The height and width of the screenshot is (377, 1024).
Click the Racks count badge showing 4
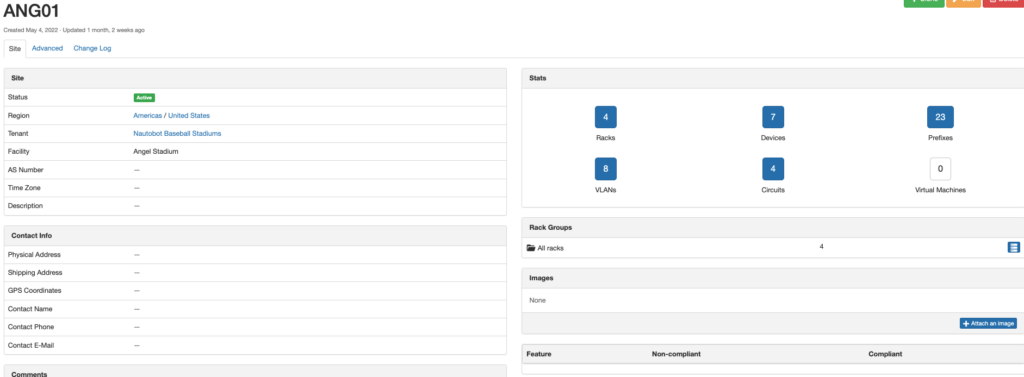pyautogui.click(x=605, y=117)
